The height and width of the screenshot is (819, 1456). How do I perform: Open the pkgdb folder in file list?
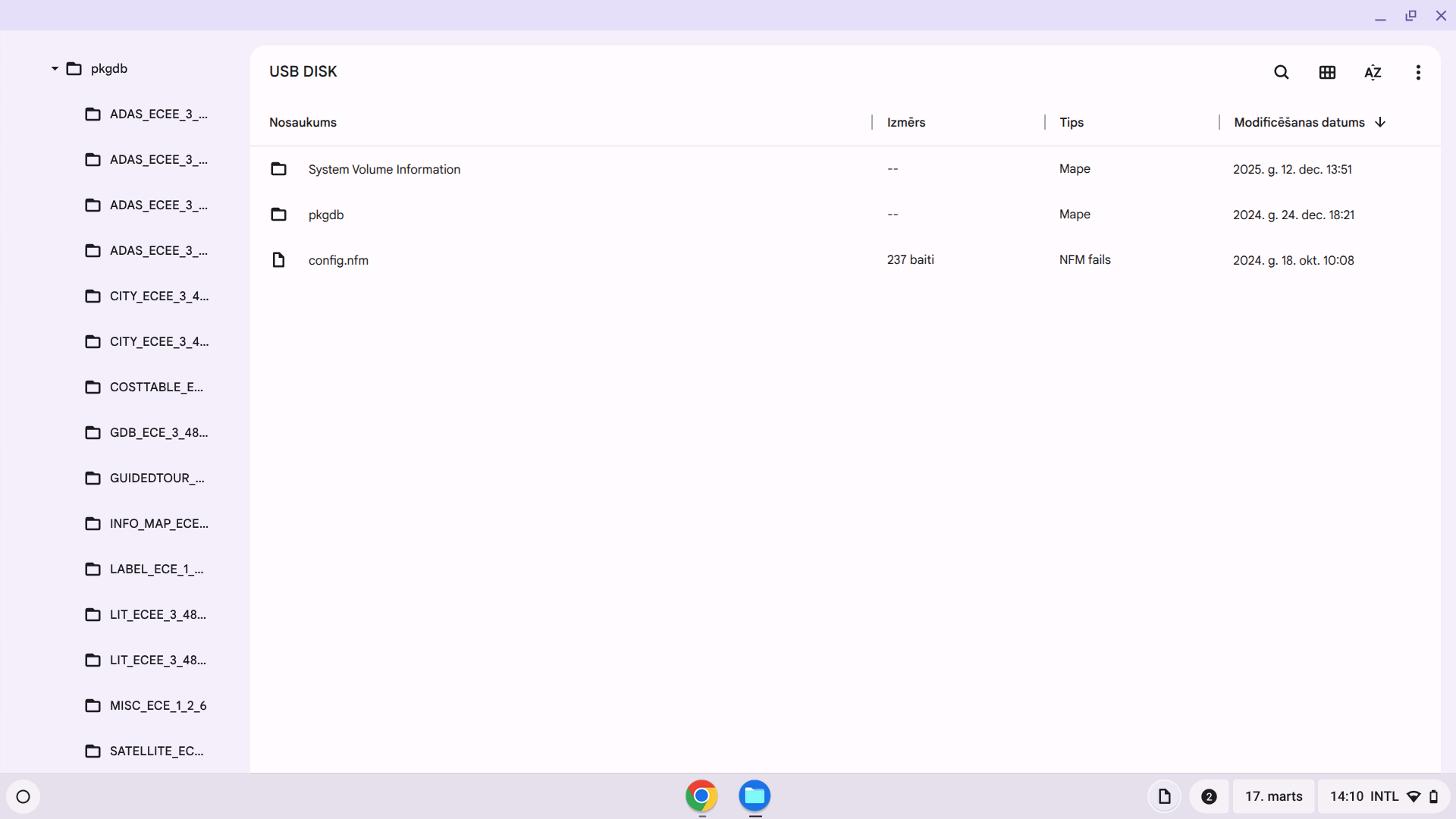(x=326, y=215)
